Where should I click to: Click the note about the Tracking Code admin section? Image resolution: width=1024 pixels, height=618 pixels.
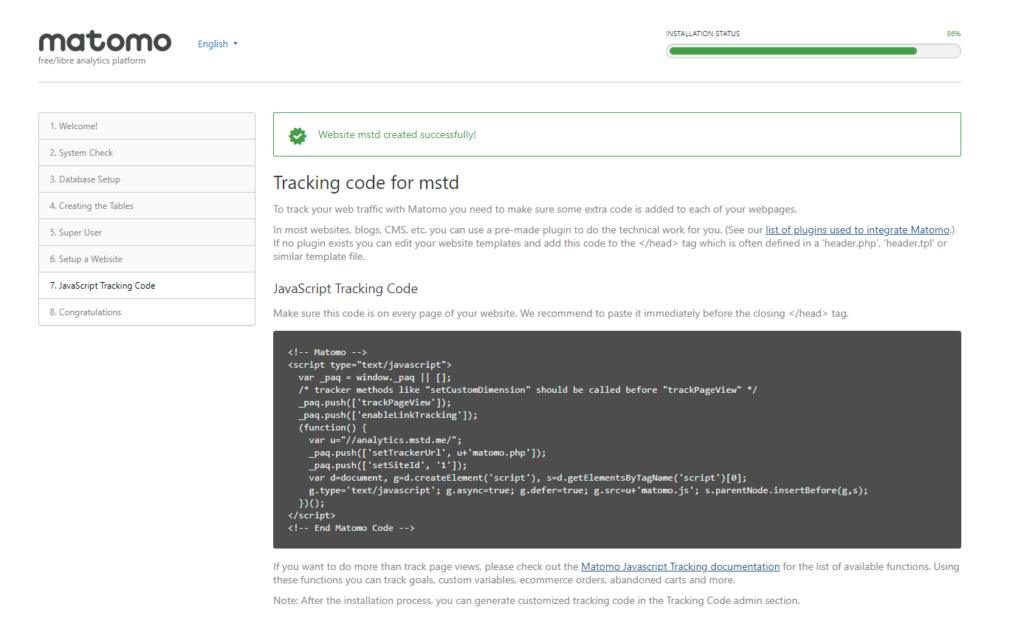[x=536, y=600]
